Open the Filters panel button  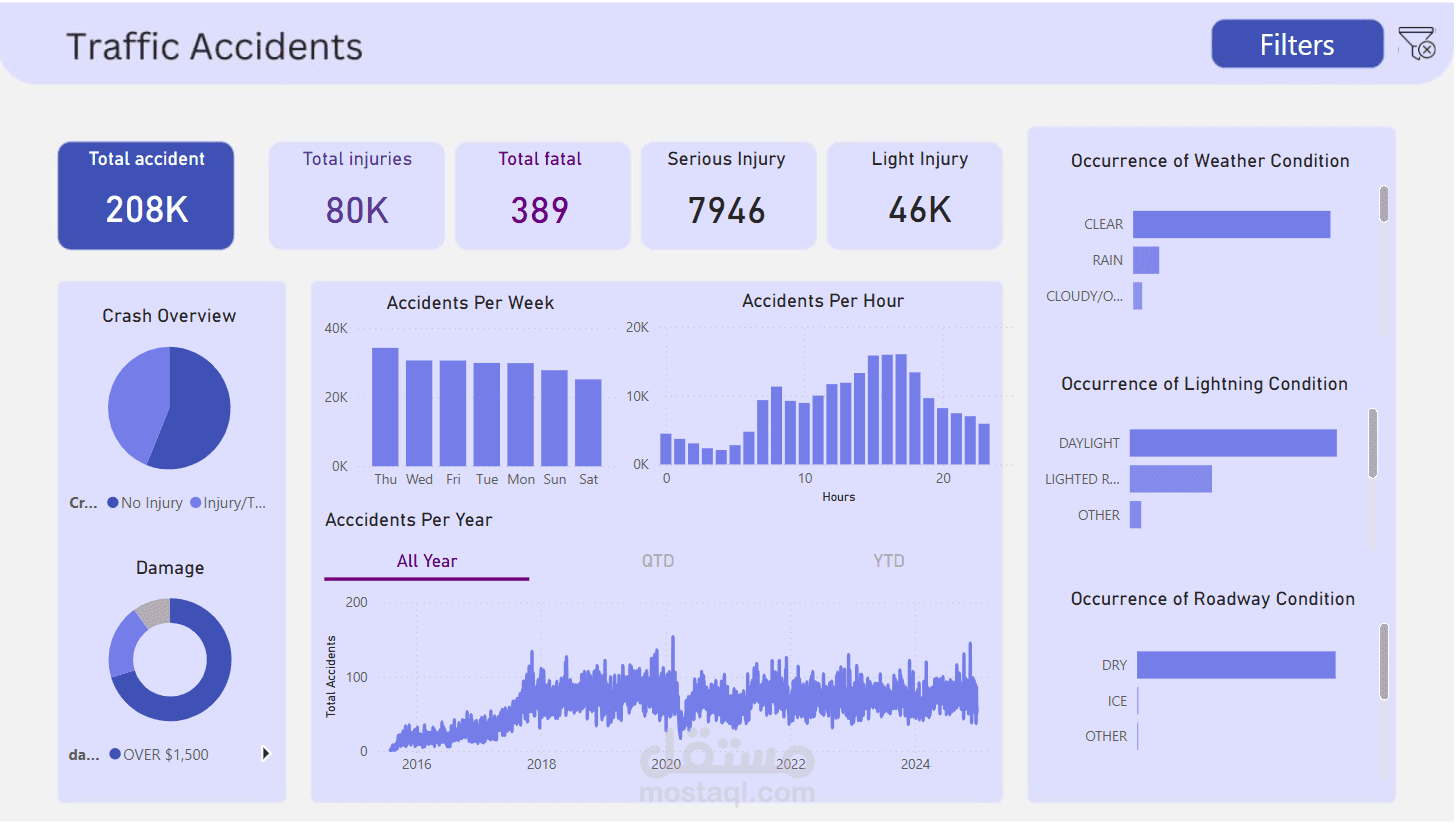1297,44
